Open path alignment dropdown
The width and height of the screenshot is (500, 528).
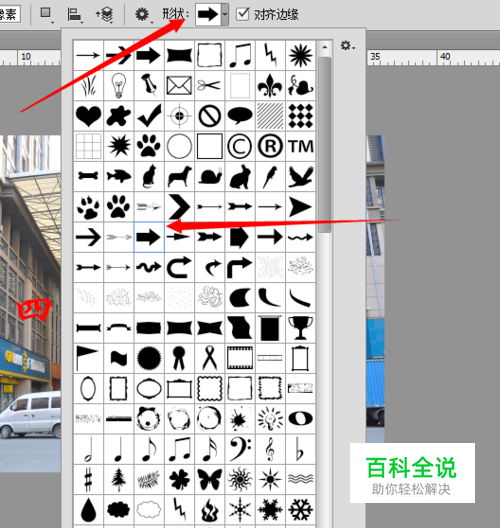pos(75,15)
